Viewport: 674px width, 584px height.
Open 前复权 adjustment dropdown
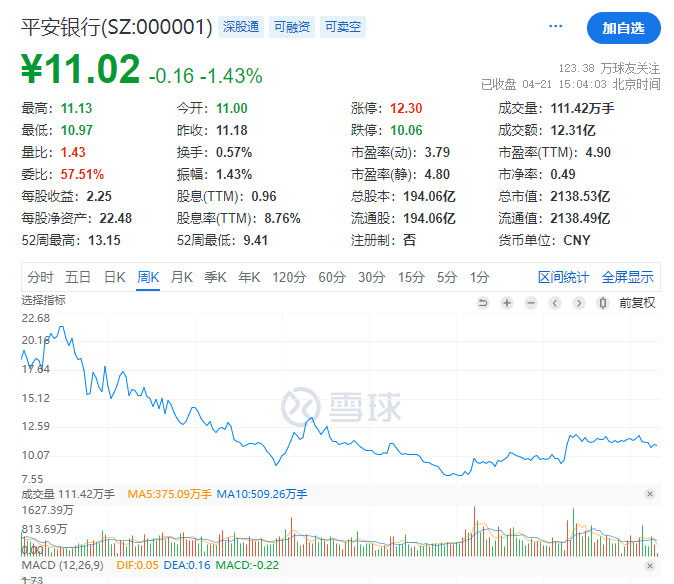637,303
